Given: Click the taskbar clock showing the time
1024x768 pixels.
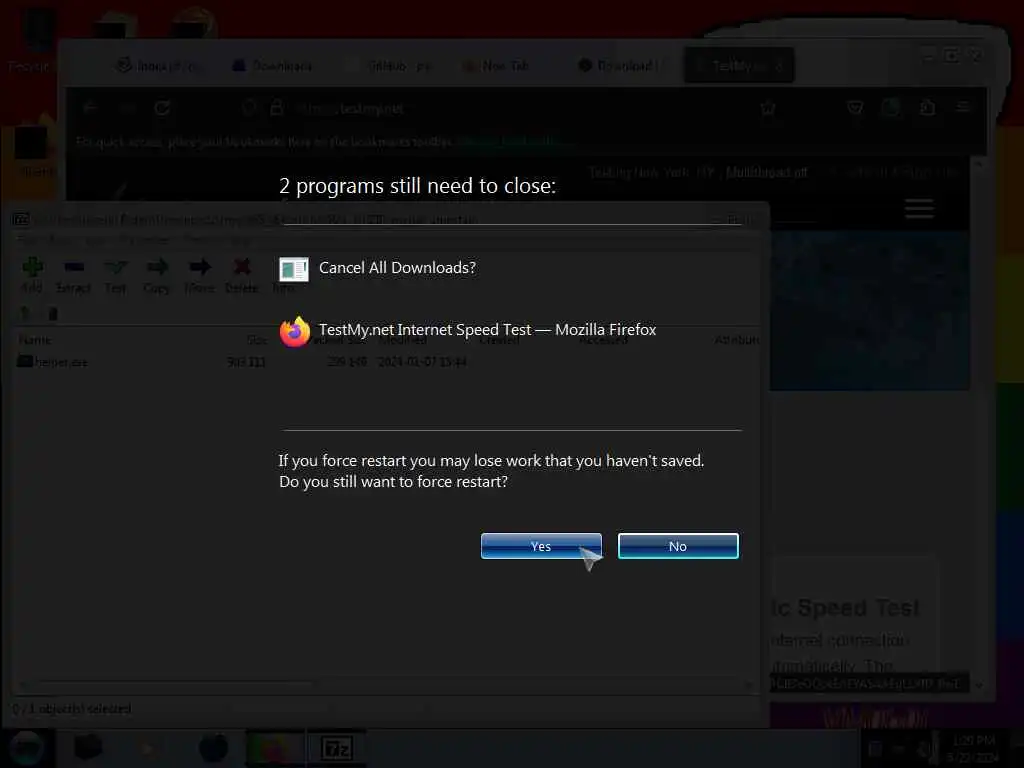Looking at the screenshot, I should [x=974, y=748].
